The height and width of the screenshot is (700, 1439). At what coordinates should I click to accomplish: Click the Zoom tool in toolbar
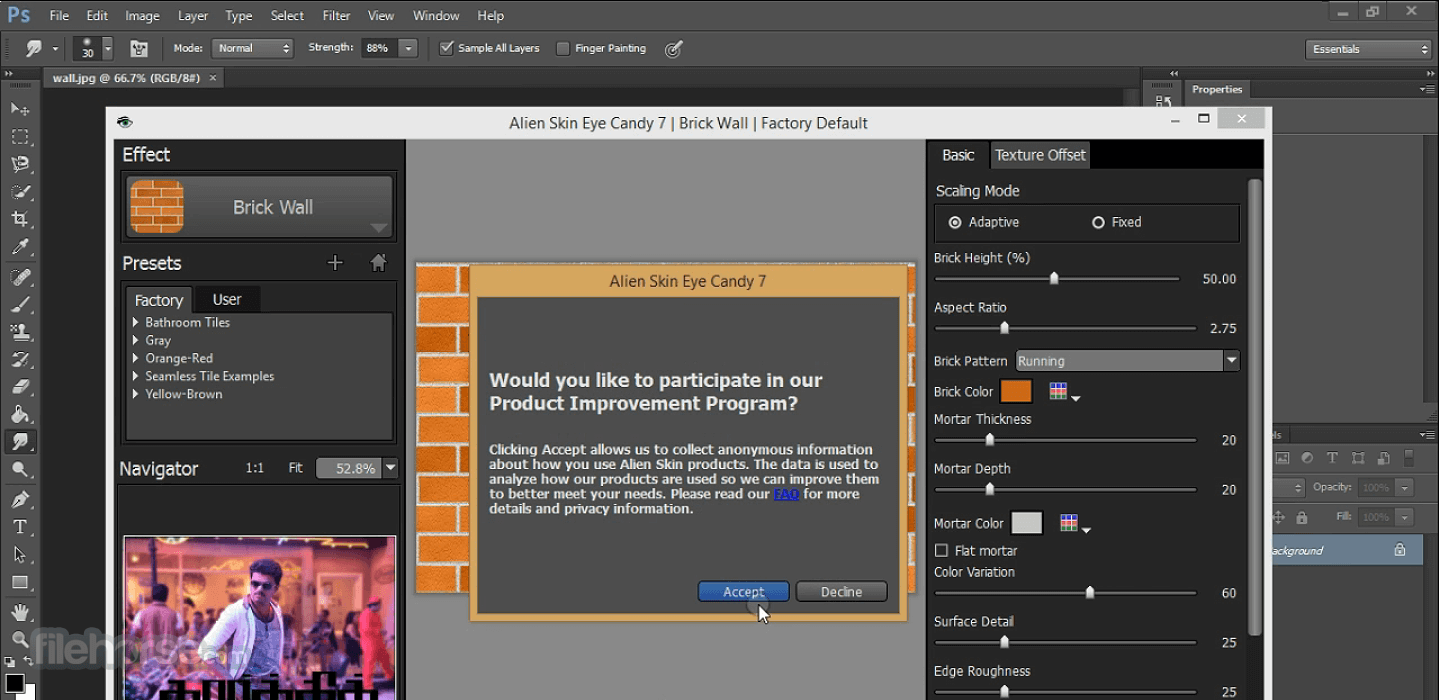(x=20, y=639)
